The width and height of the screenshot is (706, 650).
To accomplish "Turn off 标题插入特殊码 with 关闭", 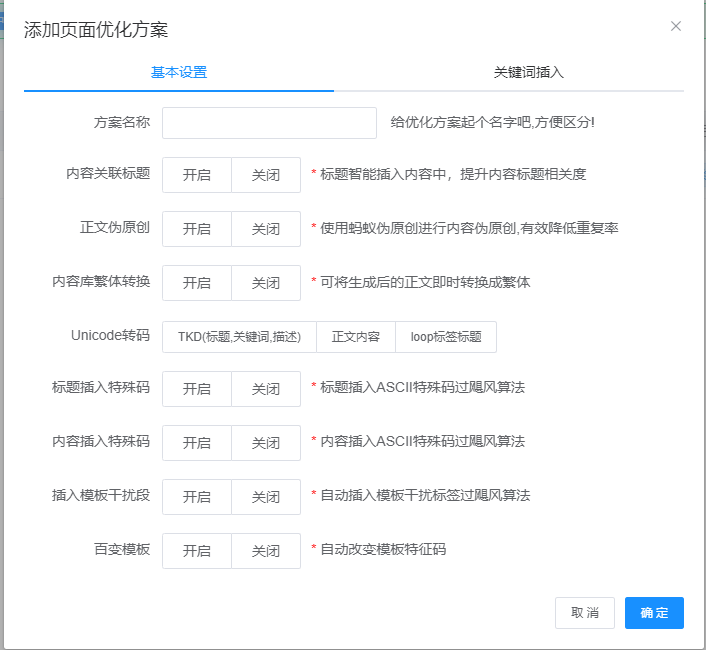I will pyautogui.click(x=266, y=389).
